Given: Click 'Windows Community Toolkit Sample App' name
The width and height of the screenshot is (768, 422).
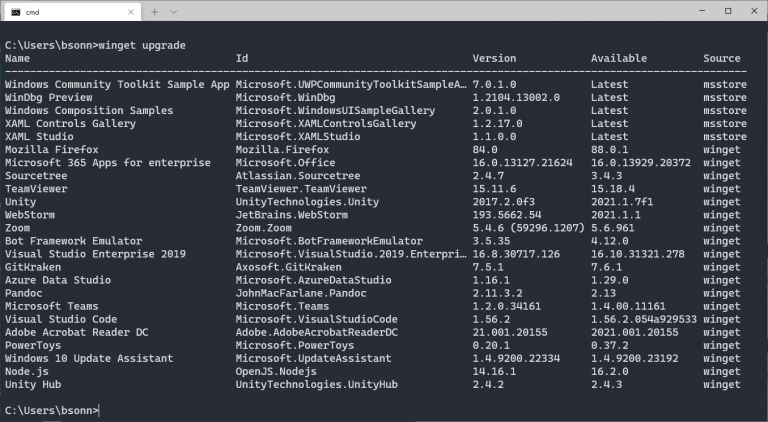Looking at the screenshot, I should (117, 84).
